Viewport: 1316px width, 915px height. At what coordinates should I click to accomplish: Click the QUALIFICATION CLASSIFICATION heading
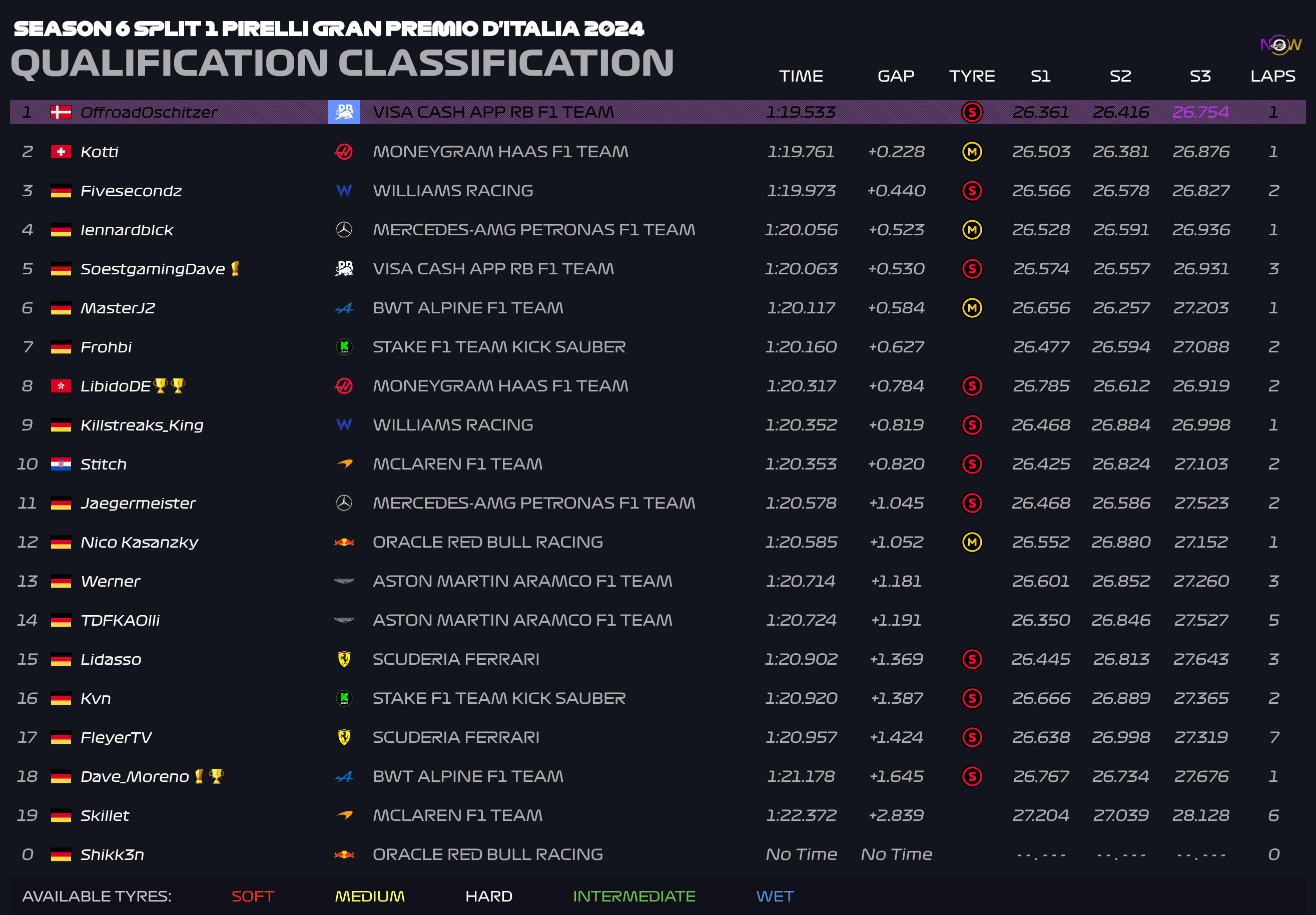342,63
